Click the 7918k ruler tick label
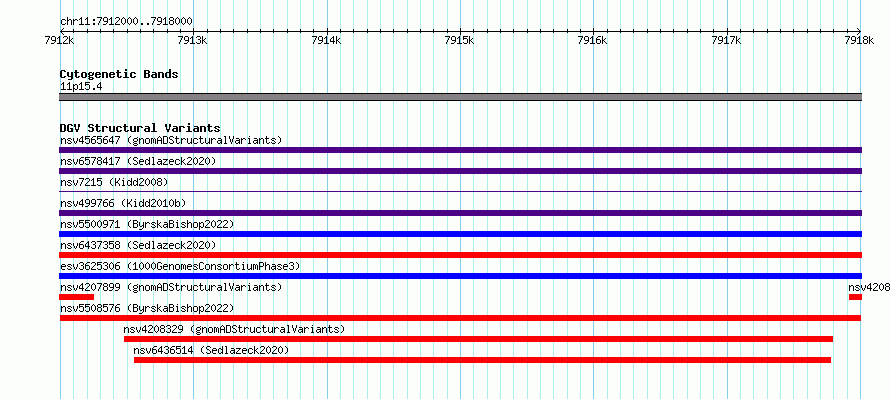This screenshot has height=399, width=890. click(859, 40)
